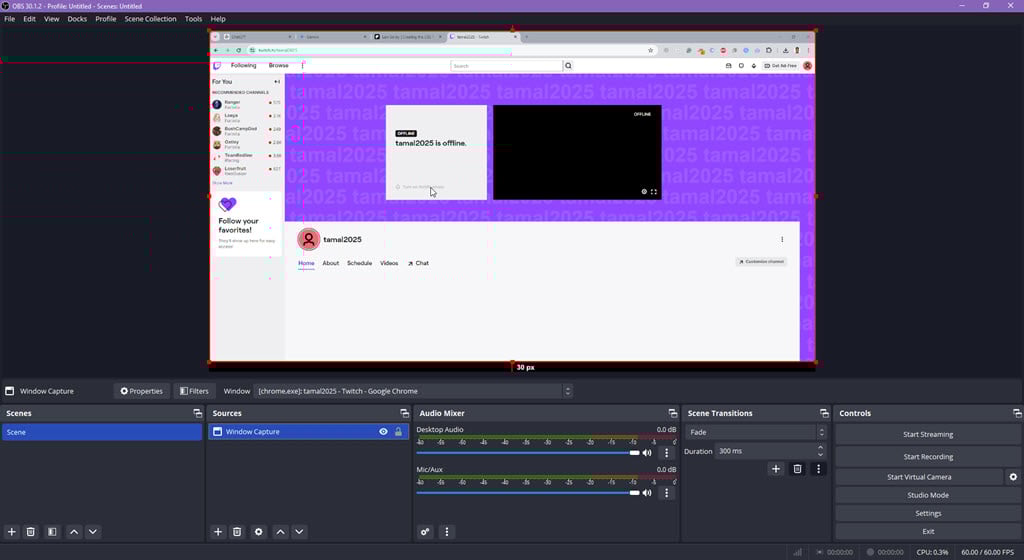Open the Edit menu
Image resolution: width=1024 pixels, height=560 pixels.
[x=29, y=19]
